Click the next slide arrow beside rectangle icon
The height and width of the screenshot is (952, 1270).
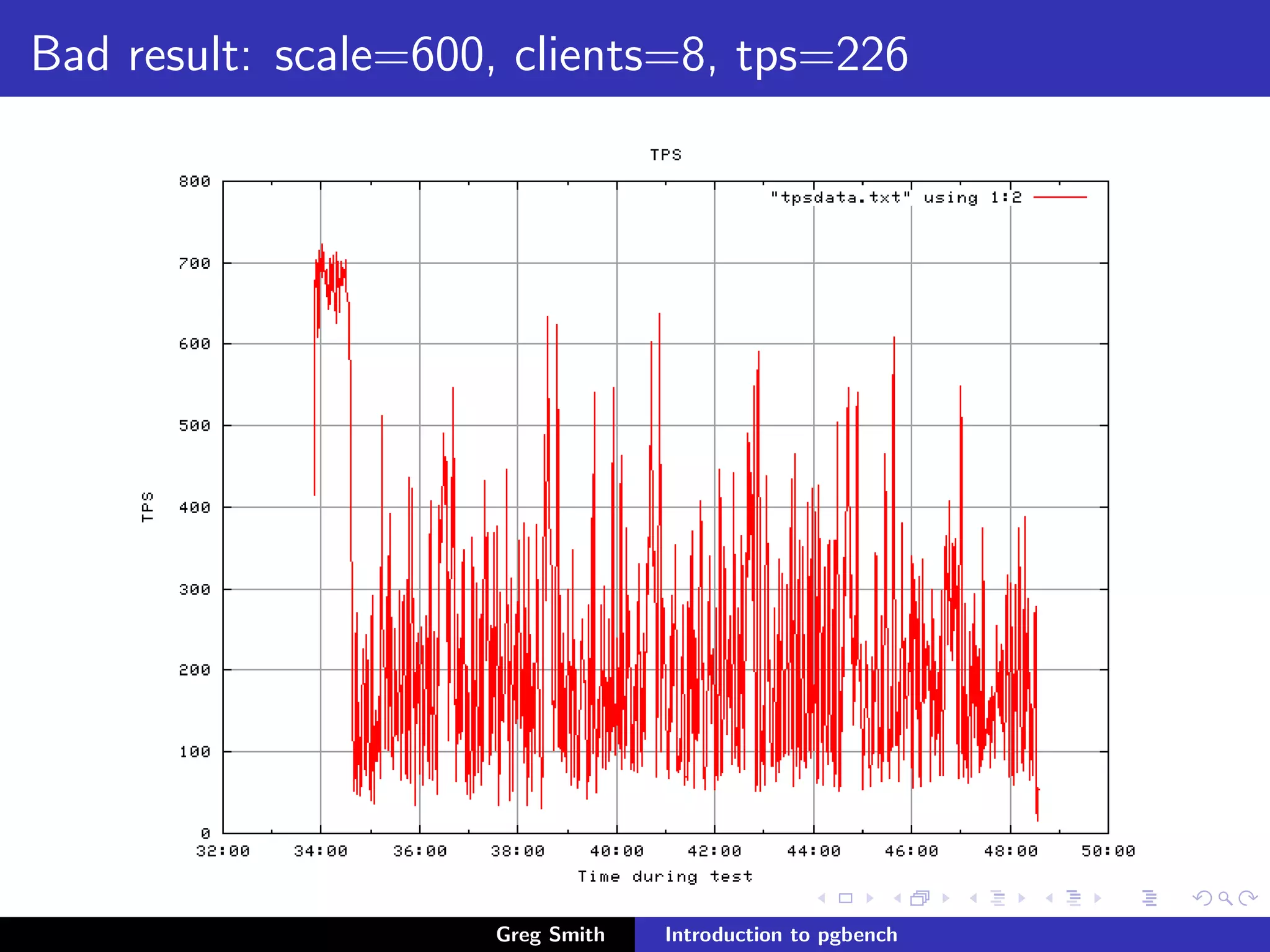(870, 898)
